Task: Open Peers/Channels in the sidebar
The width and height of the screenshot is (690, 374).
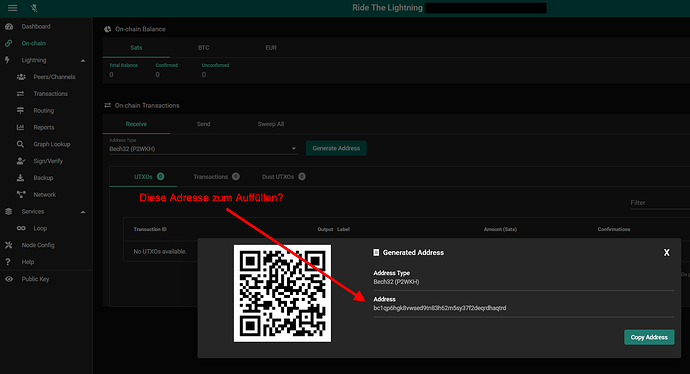Action: pos(54,77)
